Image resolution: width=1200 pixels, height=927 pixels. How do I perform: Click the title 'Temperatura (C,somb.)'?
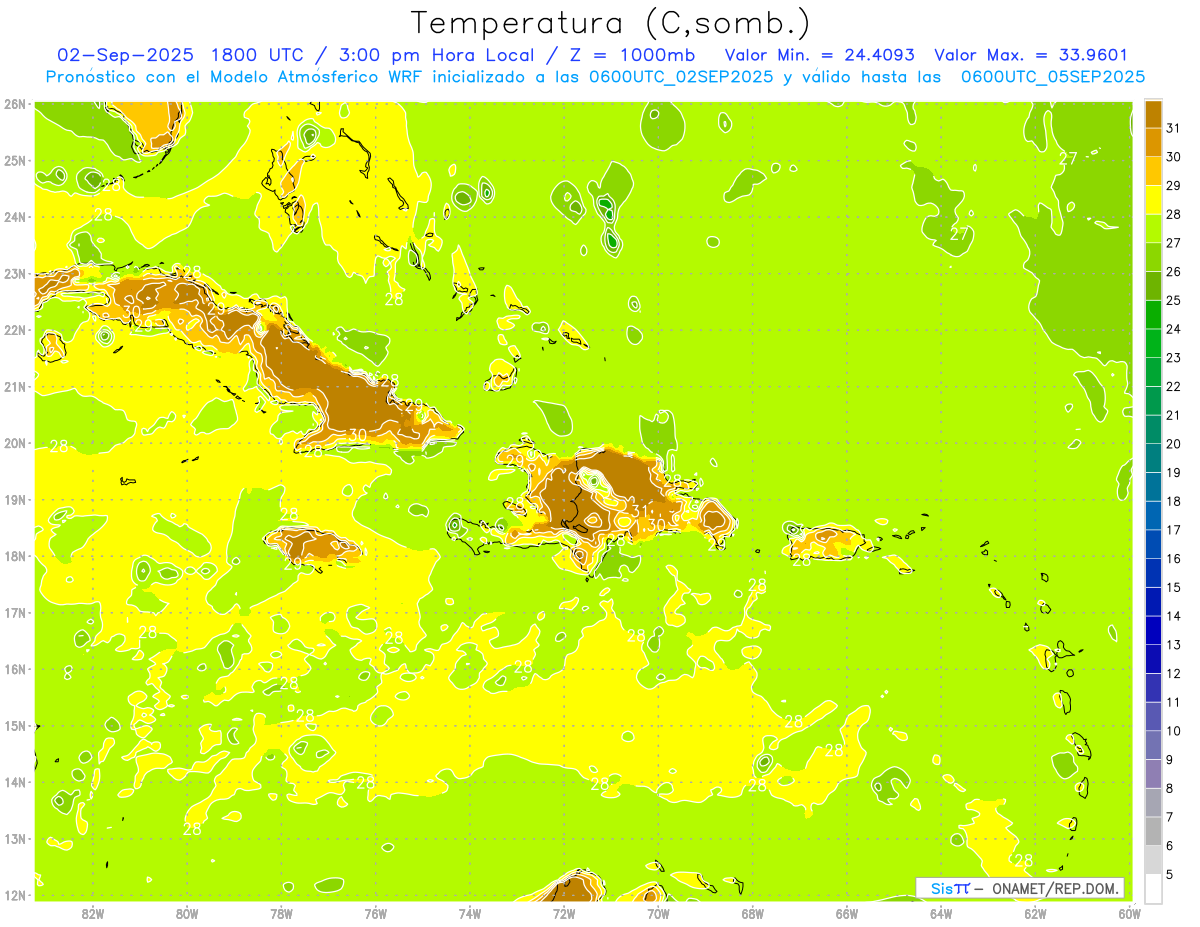(610, 23)
